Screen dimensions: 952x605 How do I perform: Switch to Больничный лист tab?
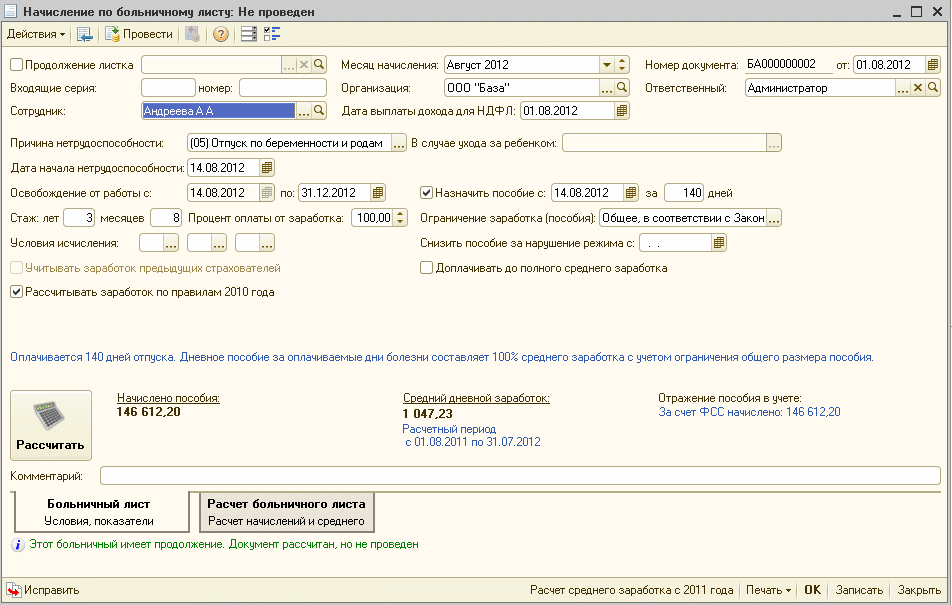(100, 512)
